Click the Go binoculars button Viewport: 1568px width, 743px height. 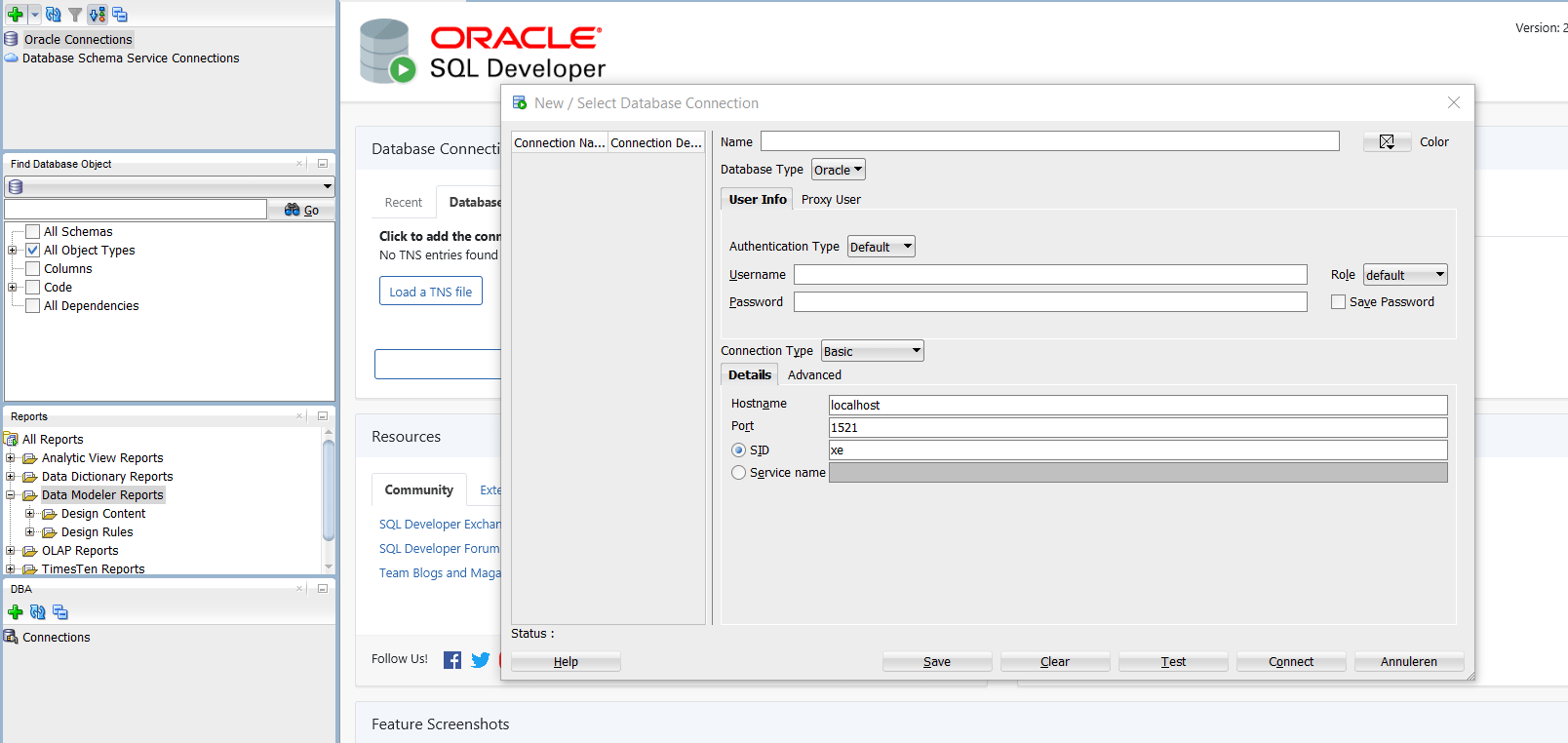pos(302,210)
